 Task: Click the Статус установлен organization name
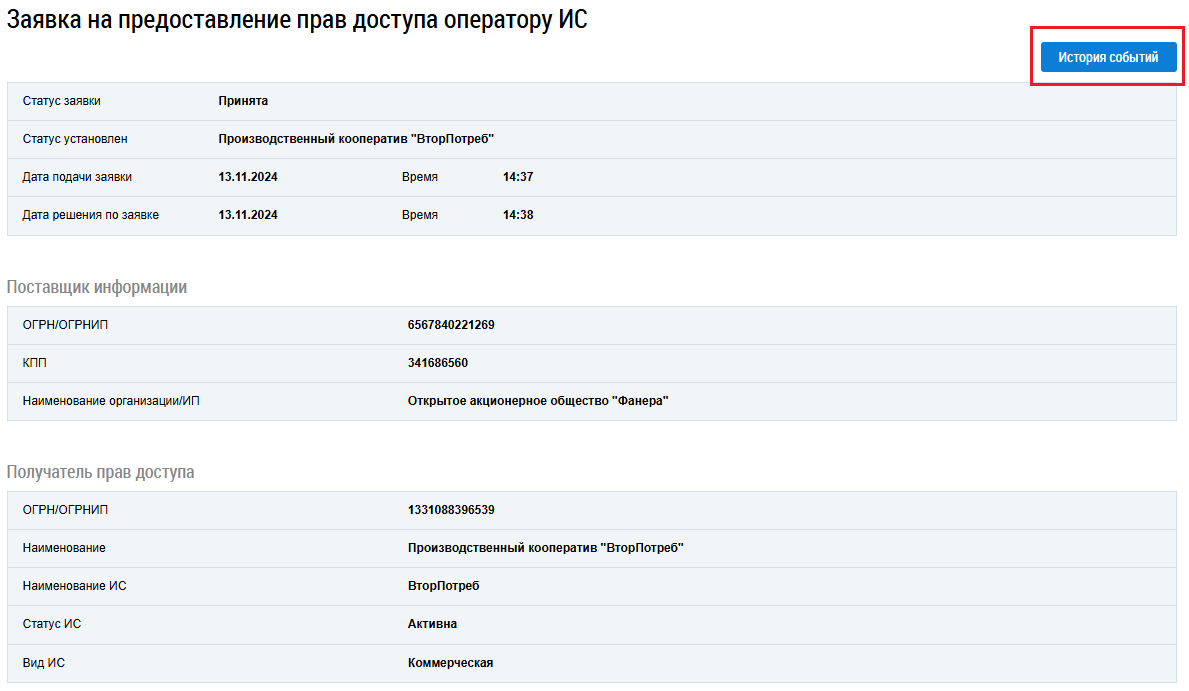point(356,139)
